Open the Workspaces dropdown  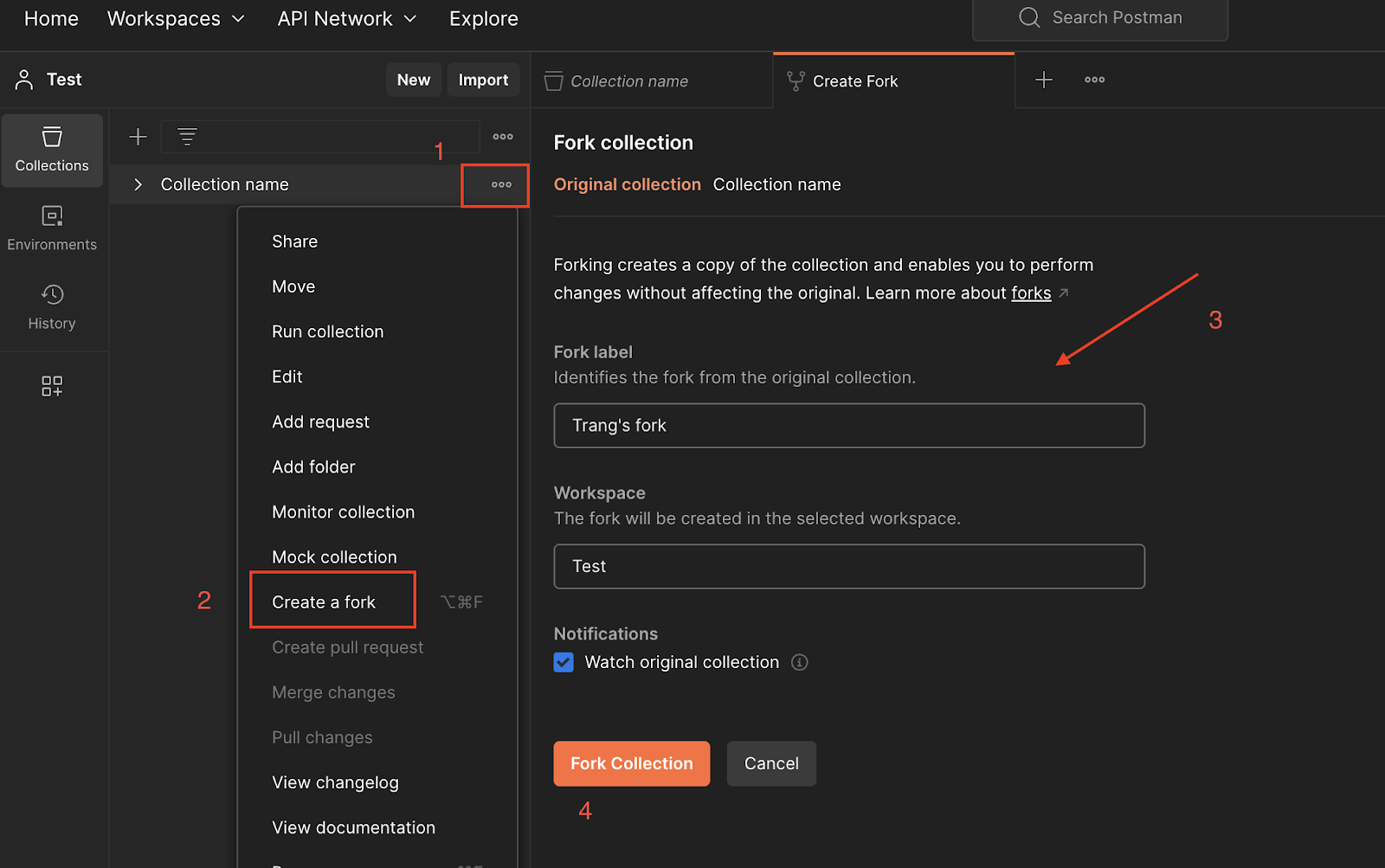177,18
